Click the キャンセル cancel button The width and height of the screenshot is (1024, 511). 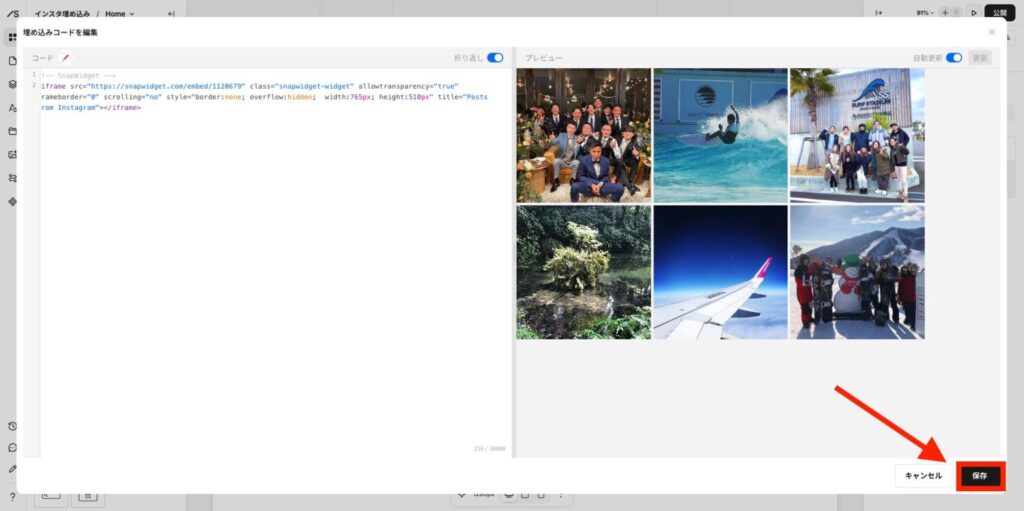pos(923,476)
